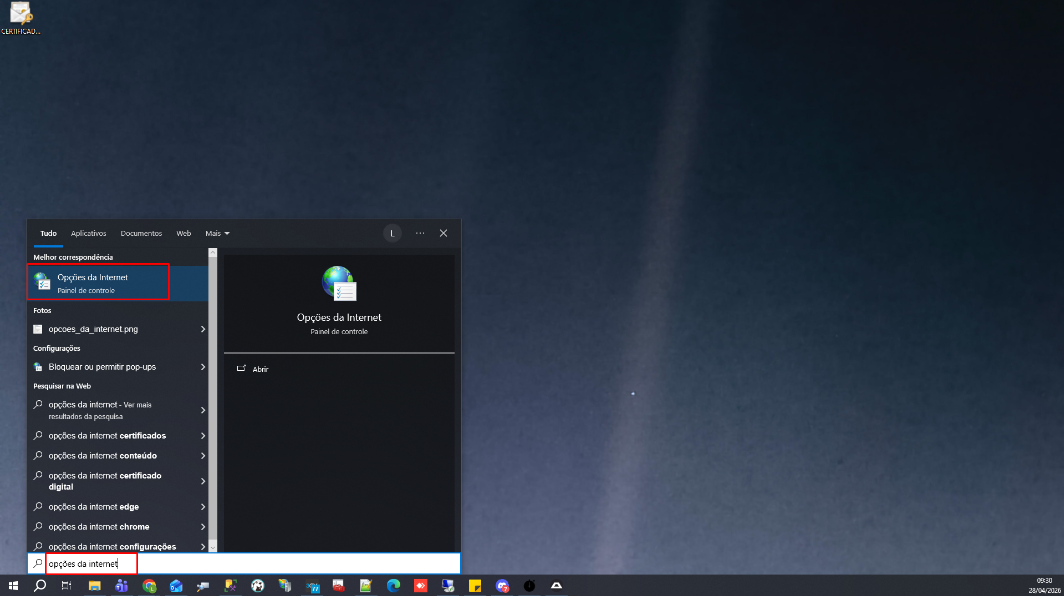Switch to the Web tab
Image resolution: width=1064 pixels, height=597 pixels.
coord(183,233)
